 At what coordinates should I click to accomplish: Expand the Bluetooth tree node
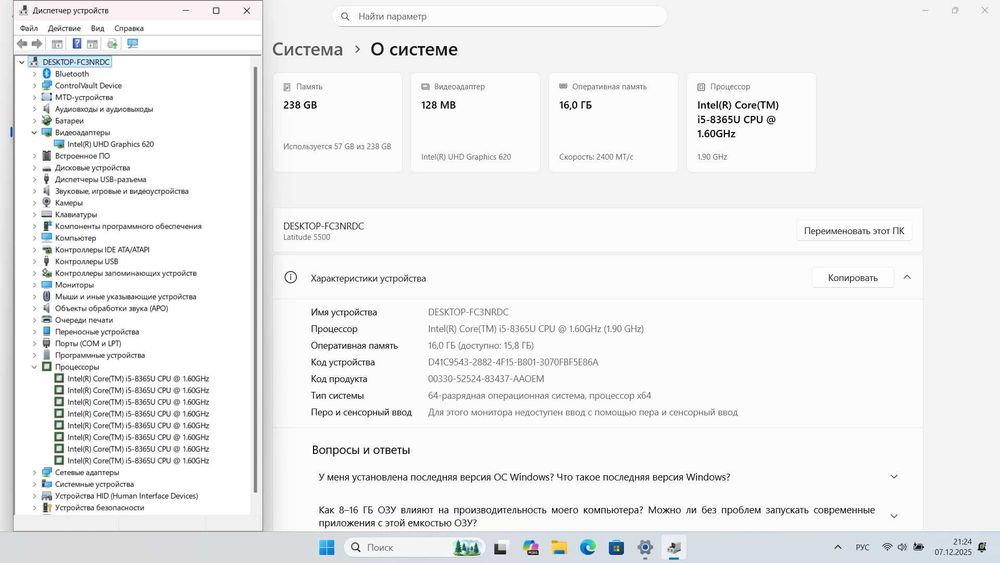click(x=34, y=74)
